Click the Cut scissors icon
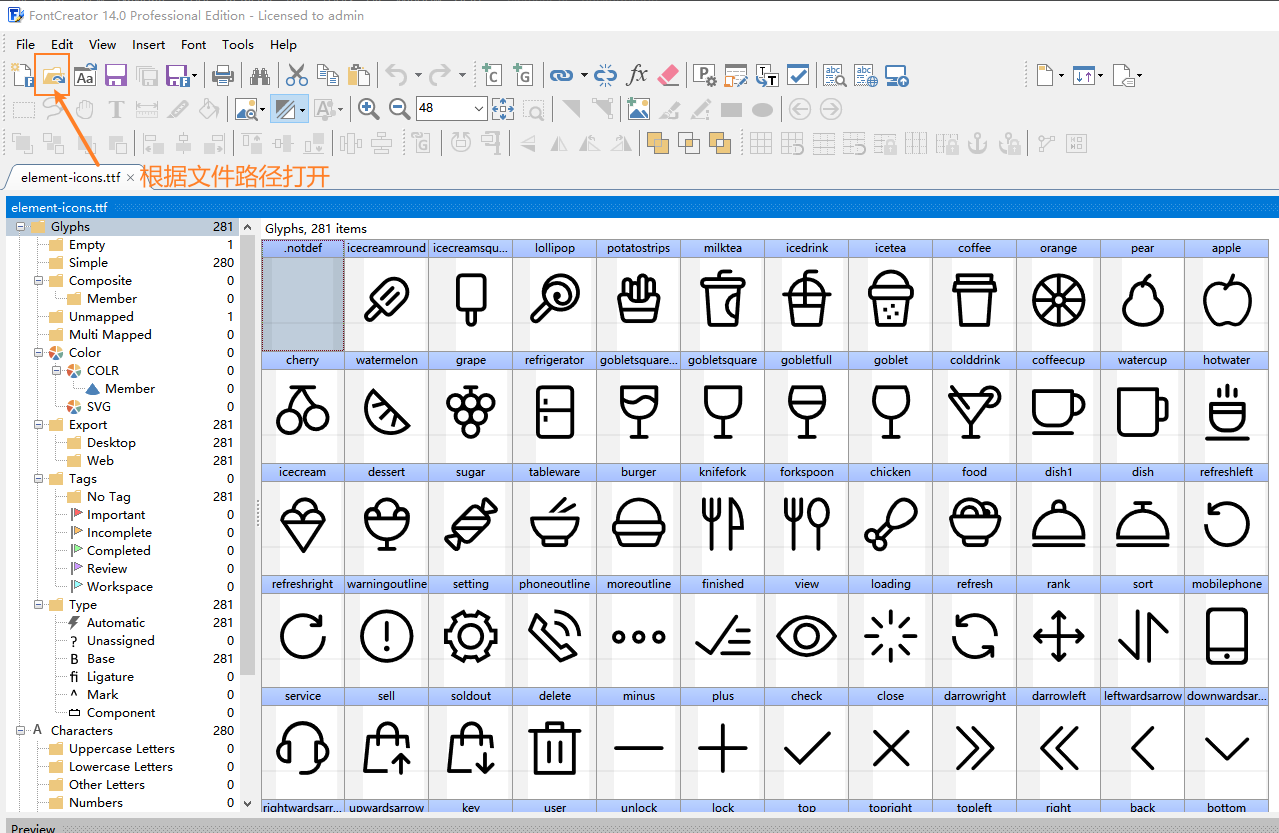Viewport: 1279px width, 833px height. pos(297,75)
